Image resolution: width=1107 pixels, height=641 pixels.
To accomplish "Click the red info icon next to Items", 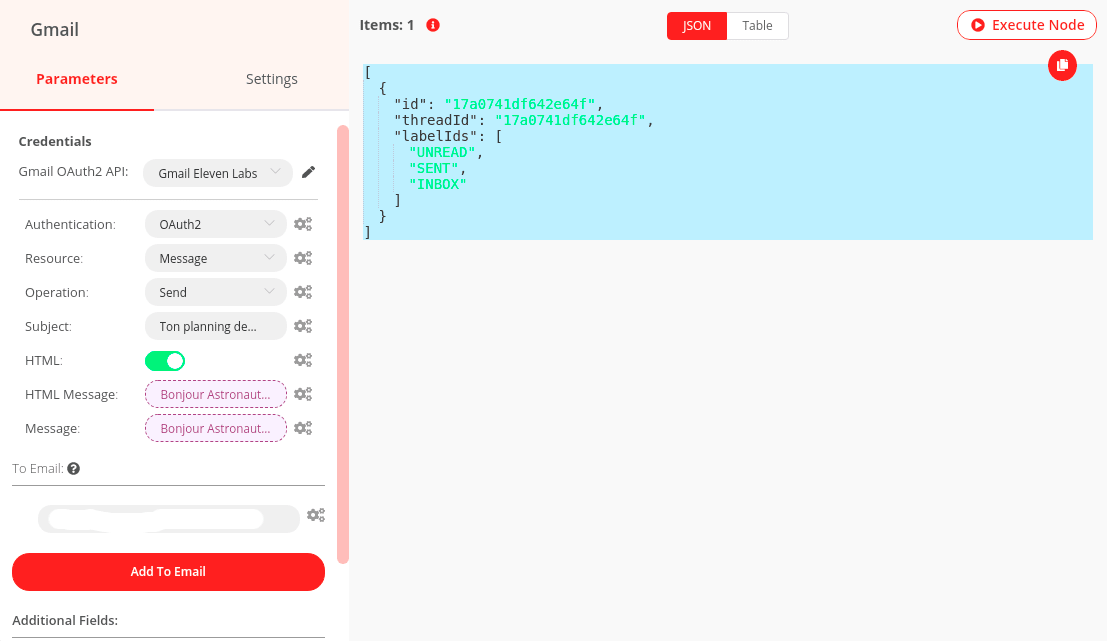I will pos(433,25).
